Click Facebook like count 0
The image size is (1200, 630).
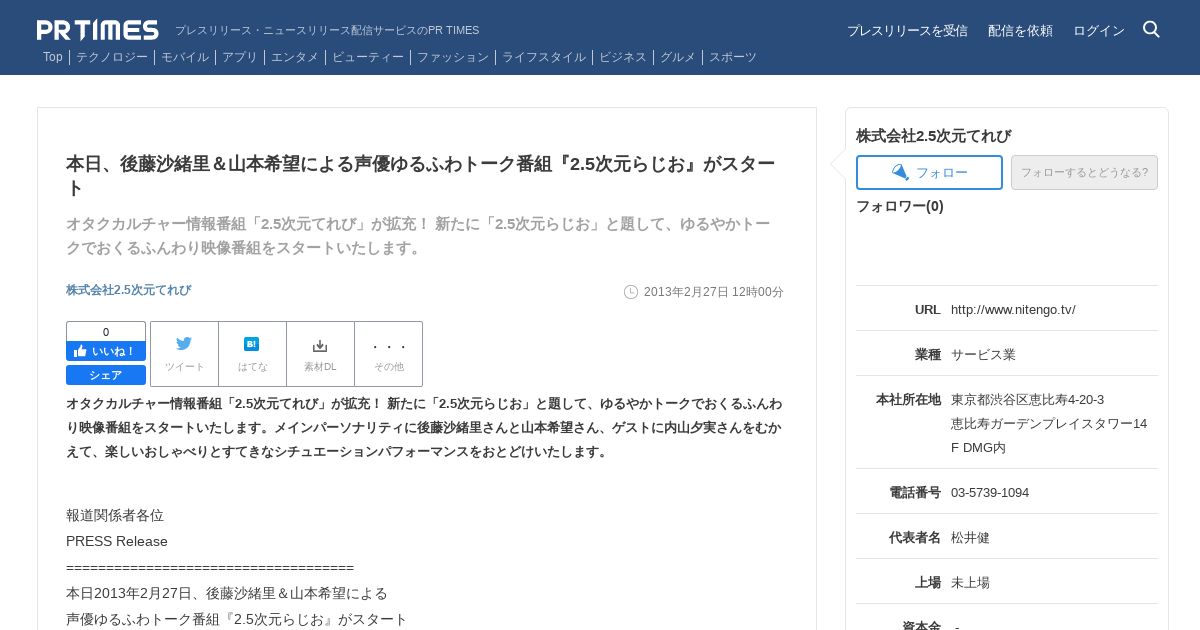coord(106,332)
